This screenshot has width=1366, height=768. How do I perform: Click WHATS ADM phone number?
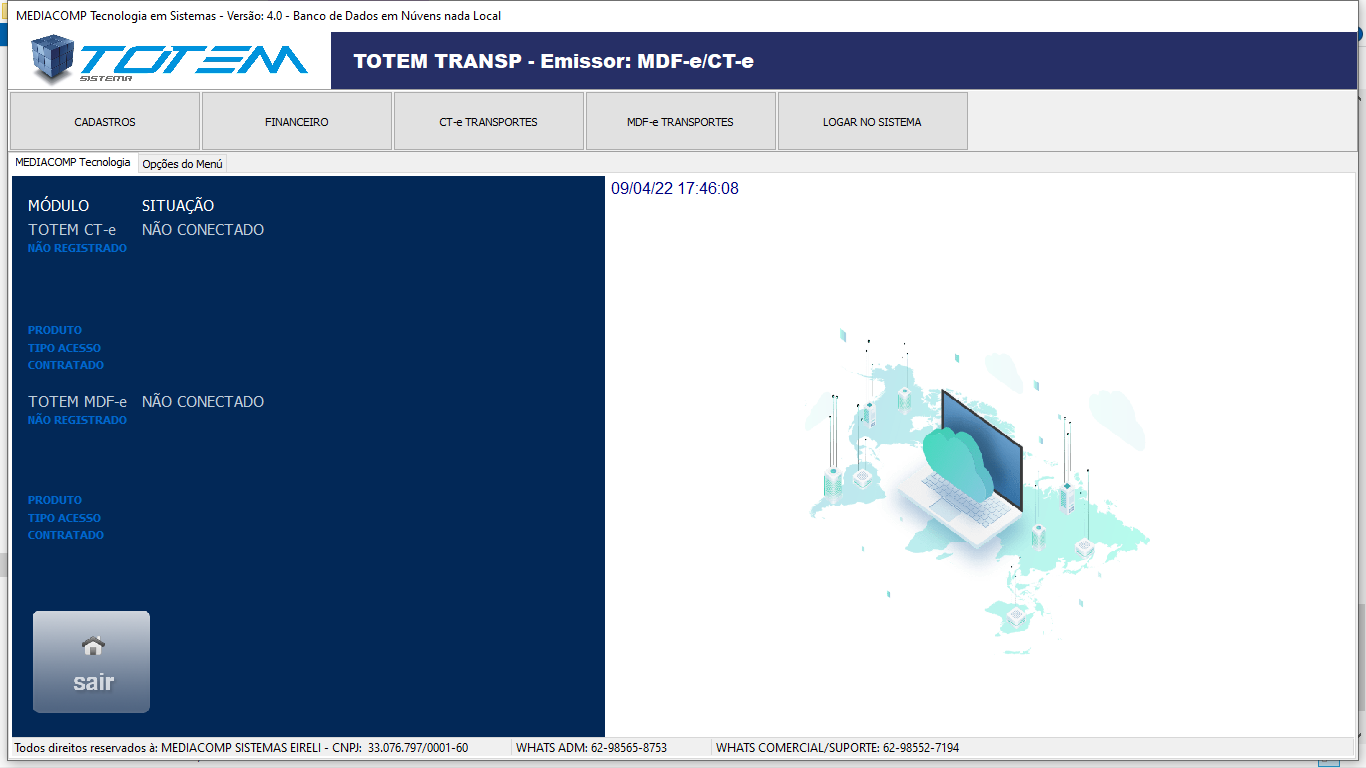pyautogui.click(x=629, y=748)
